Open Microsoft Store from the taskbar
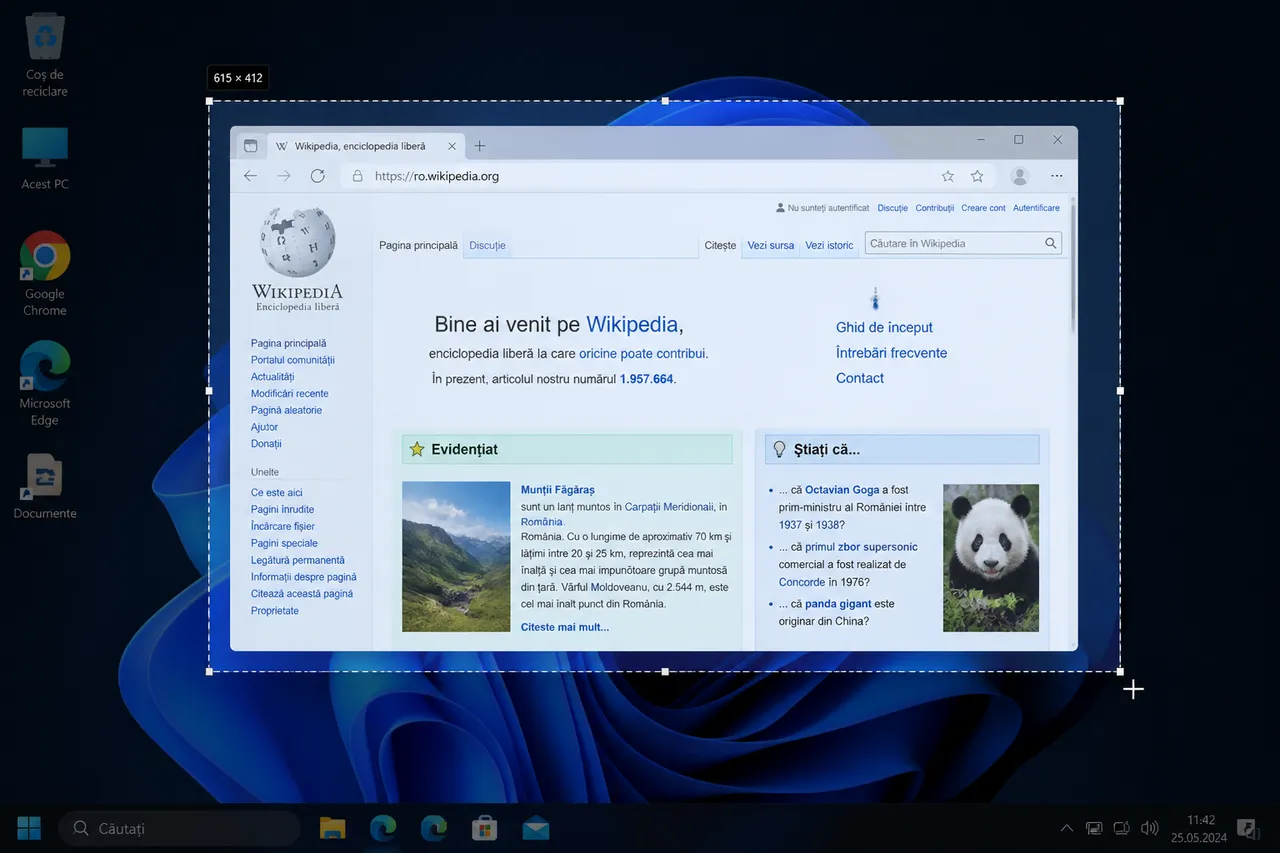The width and height of the screenshot is (1280, 853). tap(485, 828)
